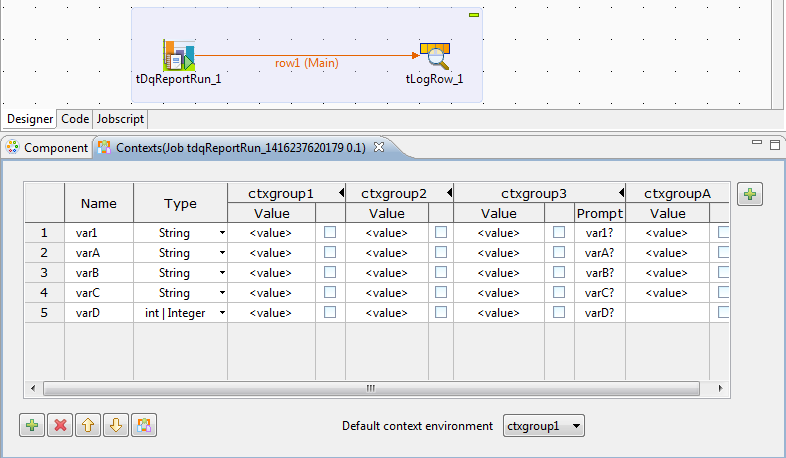Collapse the job subjob with minimize marker
This screenshot has height=458, width=786.
(474, 16)
